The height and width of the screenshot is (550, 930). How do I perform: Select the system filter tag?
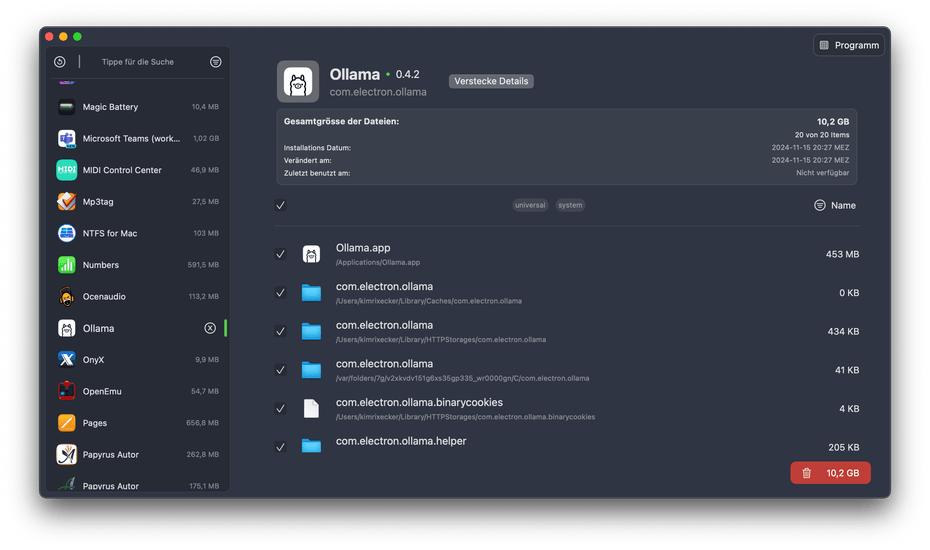tap(570, 205)
